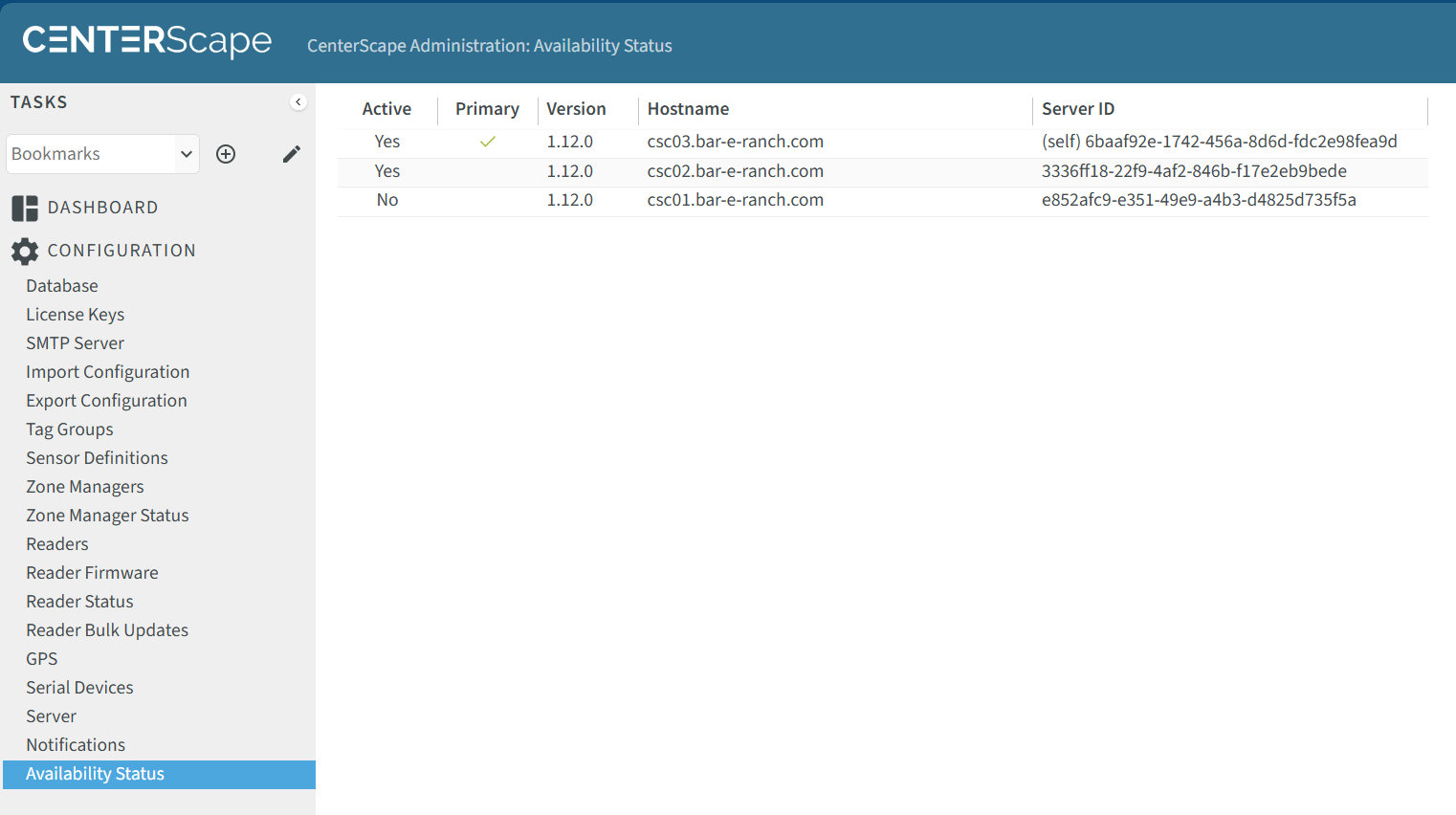Navigate to Reader Firmware
Viewport: 1456px width, 815px height.
point(93,573)
